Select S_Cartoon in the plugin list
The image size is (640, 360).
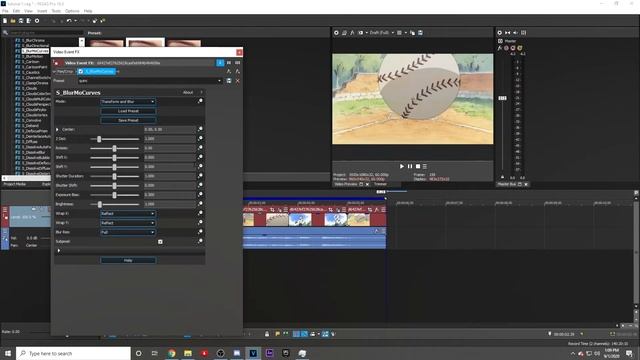[x=31, y=62]
